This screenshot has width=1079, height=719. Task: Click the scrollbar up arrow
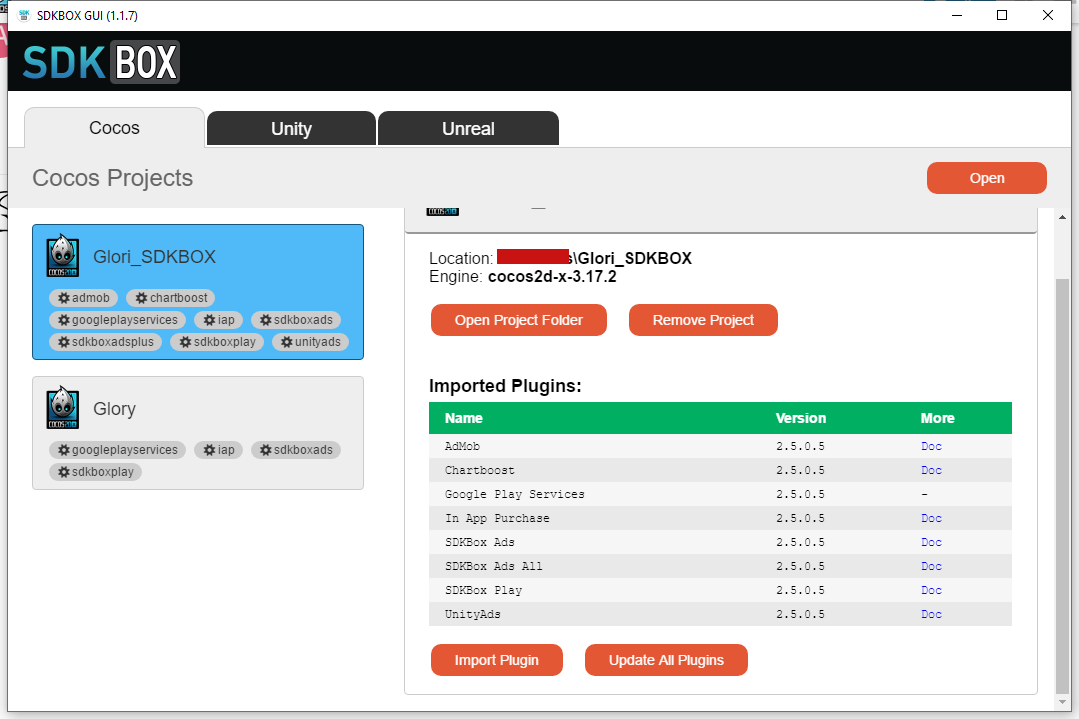(1062, 217)
